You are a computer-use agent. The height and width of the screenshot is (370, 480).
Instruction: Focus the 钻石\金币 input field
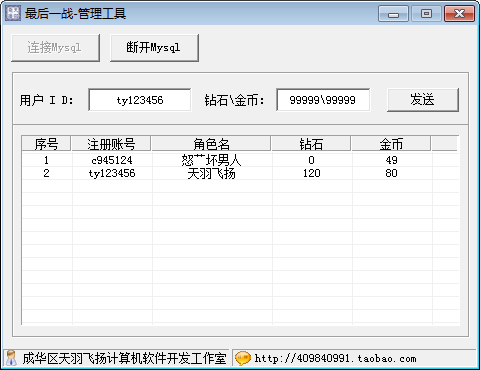[x=323, y=100]
